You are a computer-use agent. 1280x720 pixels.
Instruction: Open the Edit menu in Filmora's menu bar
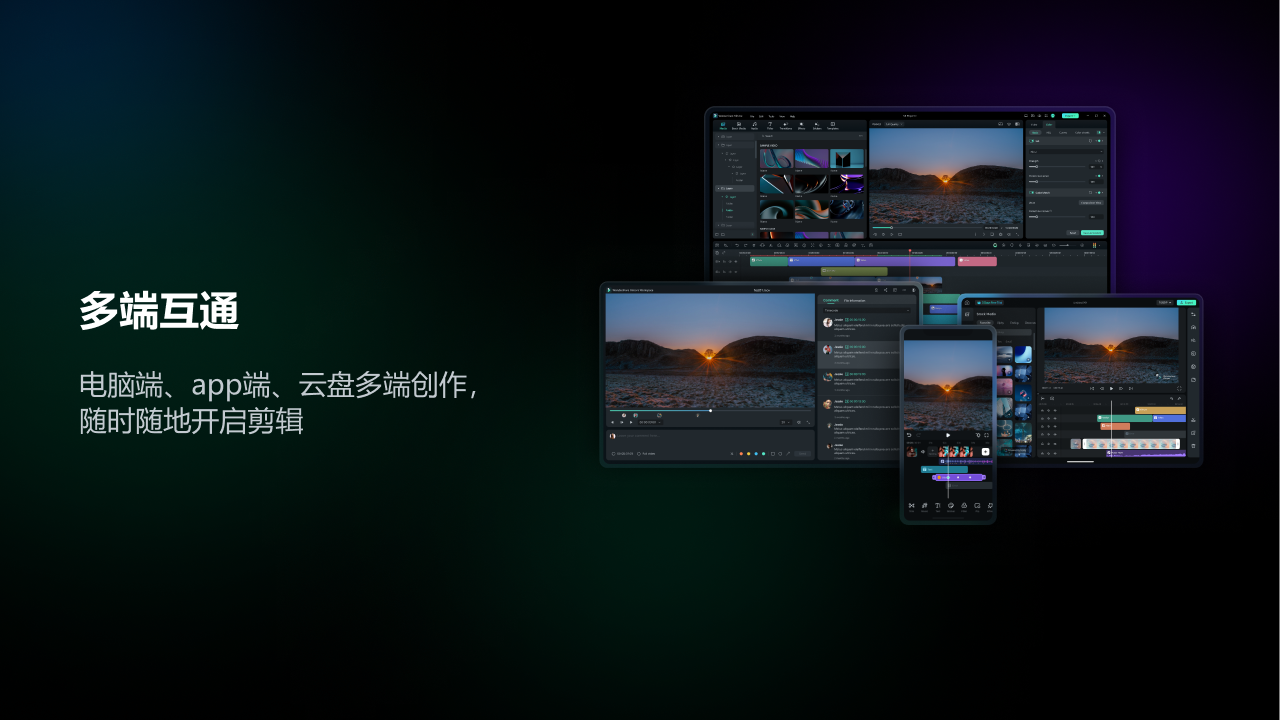click(x=761, y=117)
